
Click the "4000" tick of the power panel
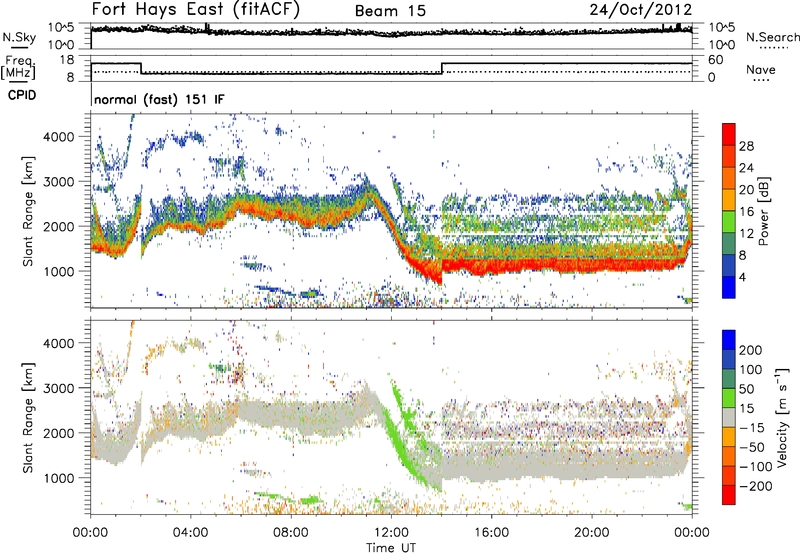coord(58,137)
